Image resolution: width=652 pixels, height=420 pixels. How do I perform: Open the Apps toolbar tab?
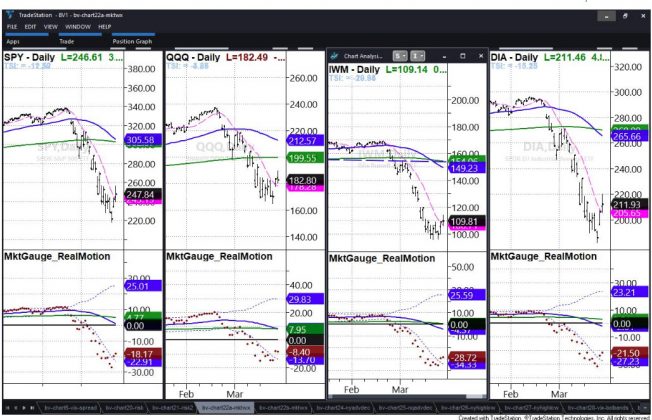(x=13, y=41)
